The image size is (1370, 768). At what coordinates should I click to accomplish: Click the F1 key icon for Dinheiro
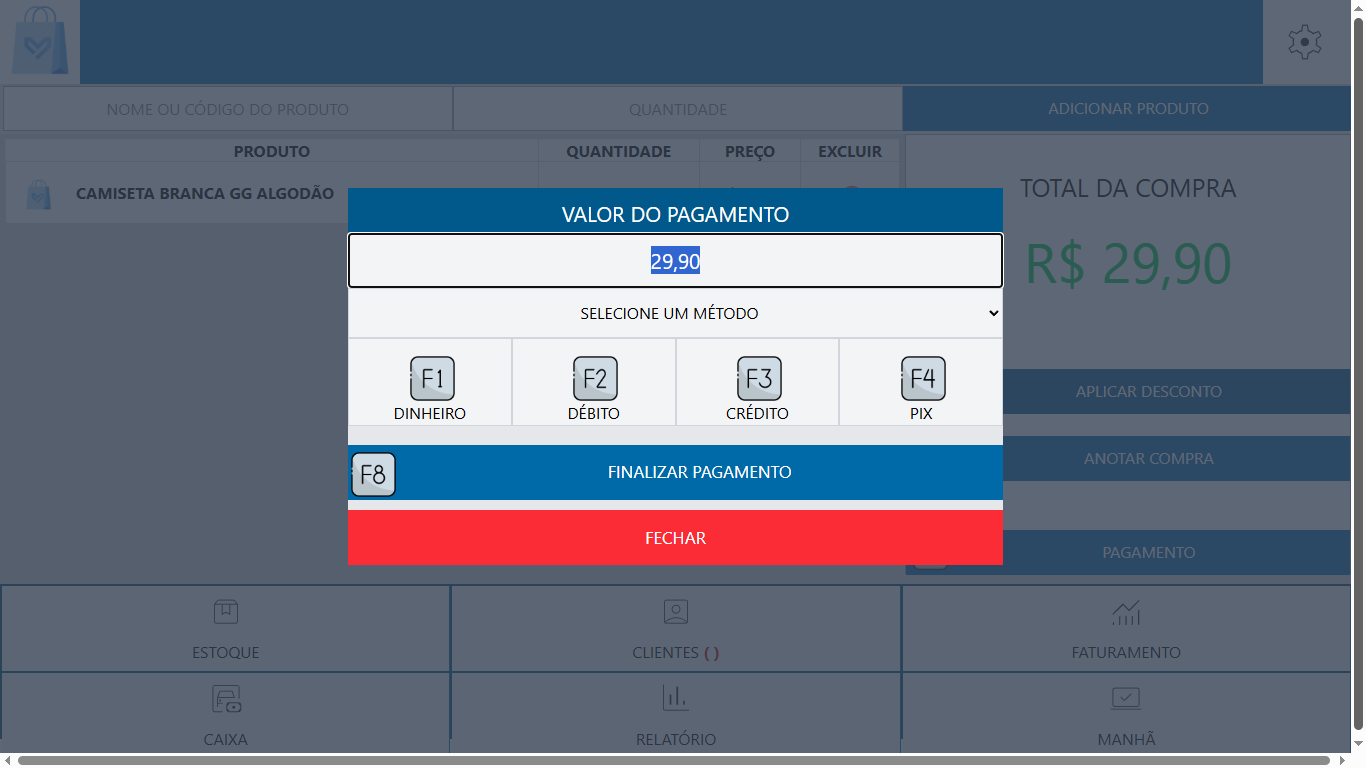[x=431, y=379]
